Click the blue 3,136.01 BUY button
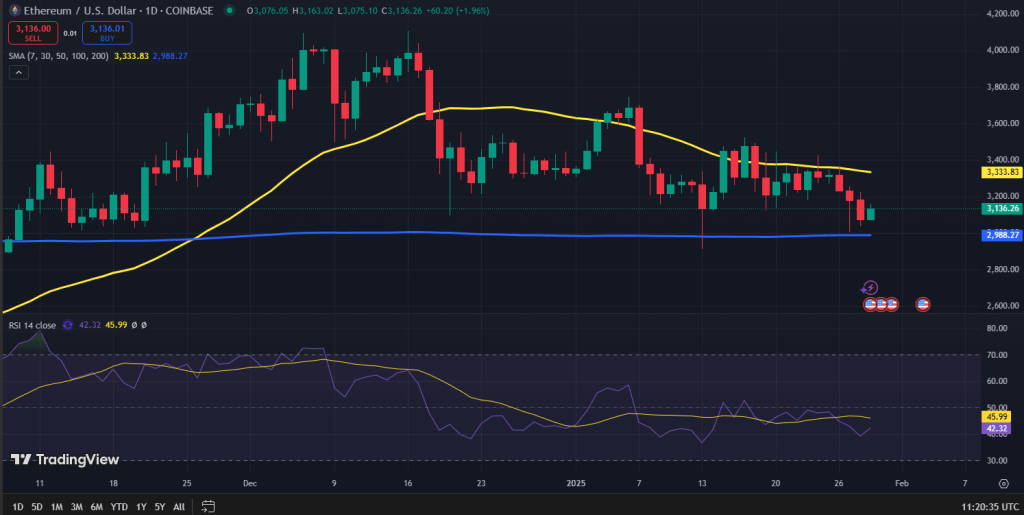This screenshot has height=515, width=1024. click(107, 33)
